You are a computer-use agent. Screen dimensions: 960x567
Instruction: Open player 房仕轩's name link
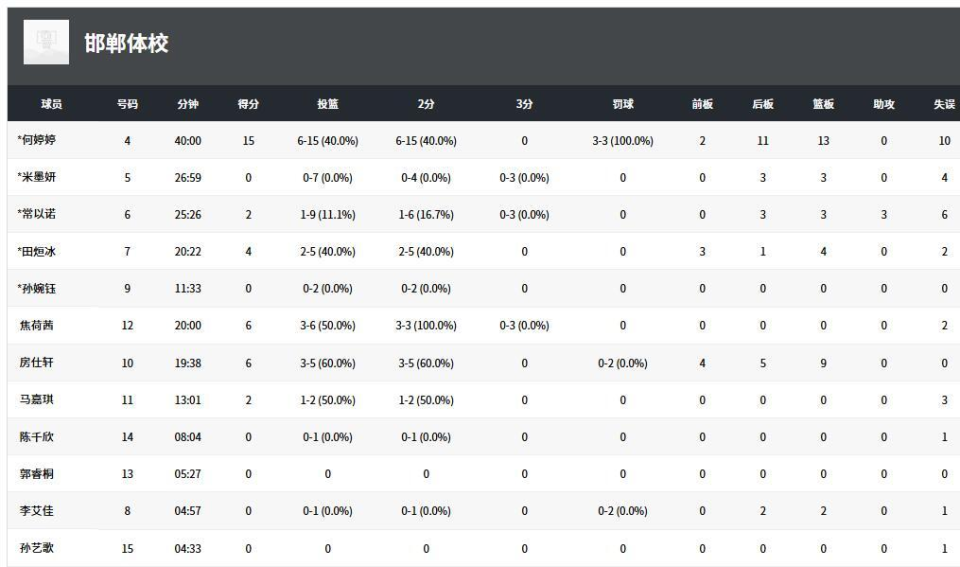tap(36, 363)
